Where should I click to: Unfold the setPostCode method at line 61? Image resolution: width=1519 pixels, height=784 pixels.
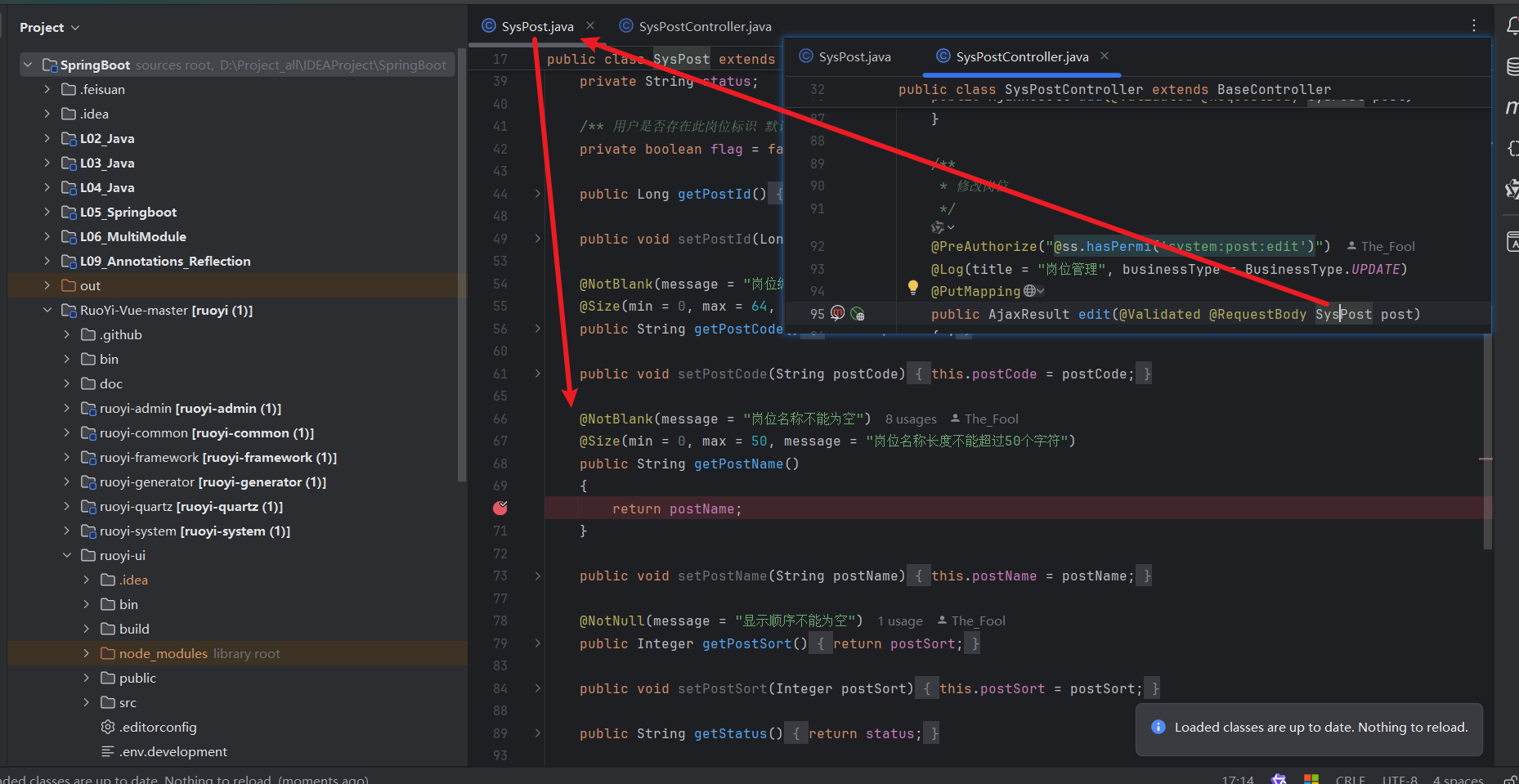(537, 374)
